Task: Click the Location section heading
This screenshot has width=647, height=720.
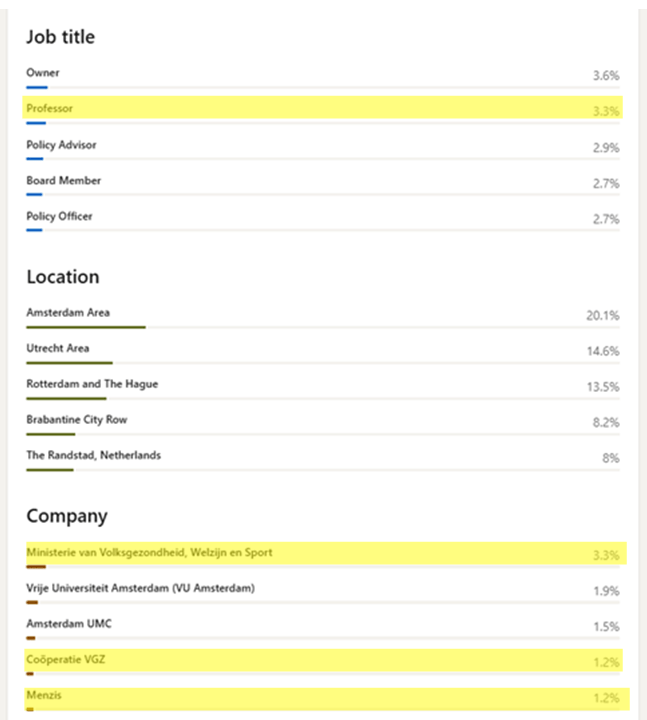Action: 63,277
